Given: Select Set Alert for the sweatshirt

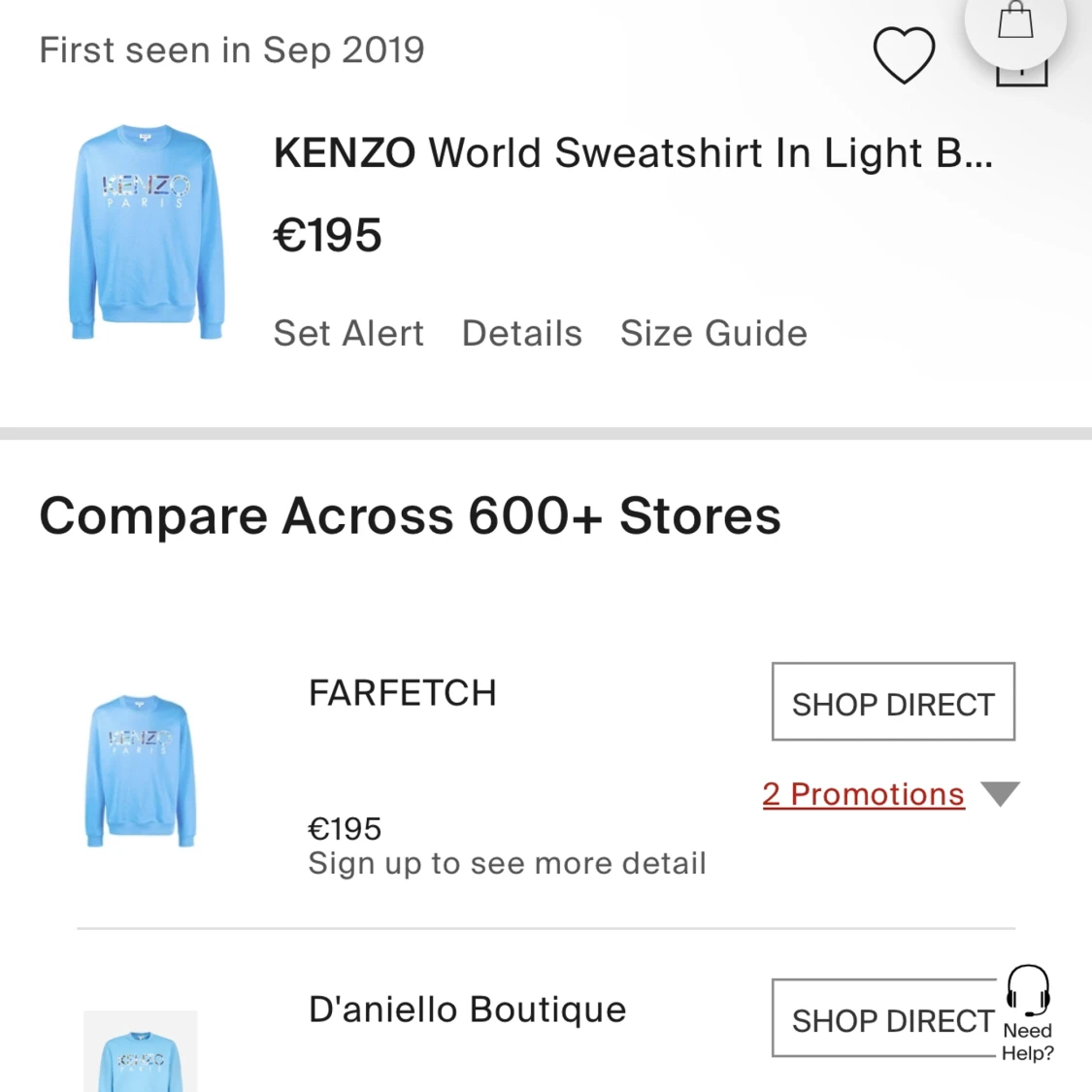Looking at the screenshot, I should click(348, 333).
